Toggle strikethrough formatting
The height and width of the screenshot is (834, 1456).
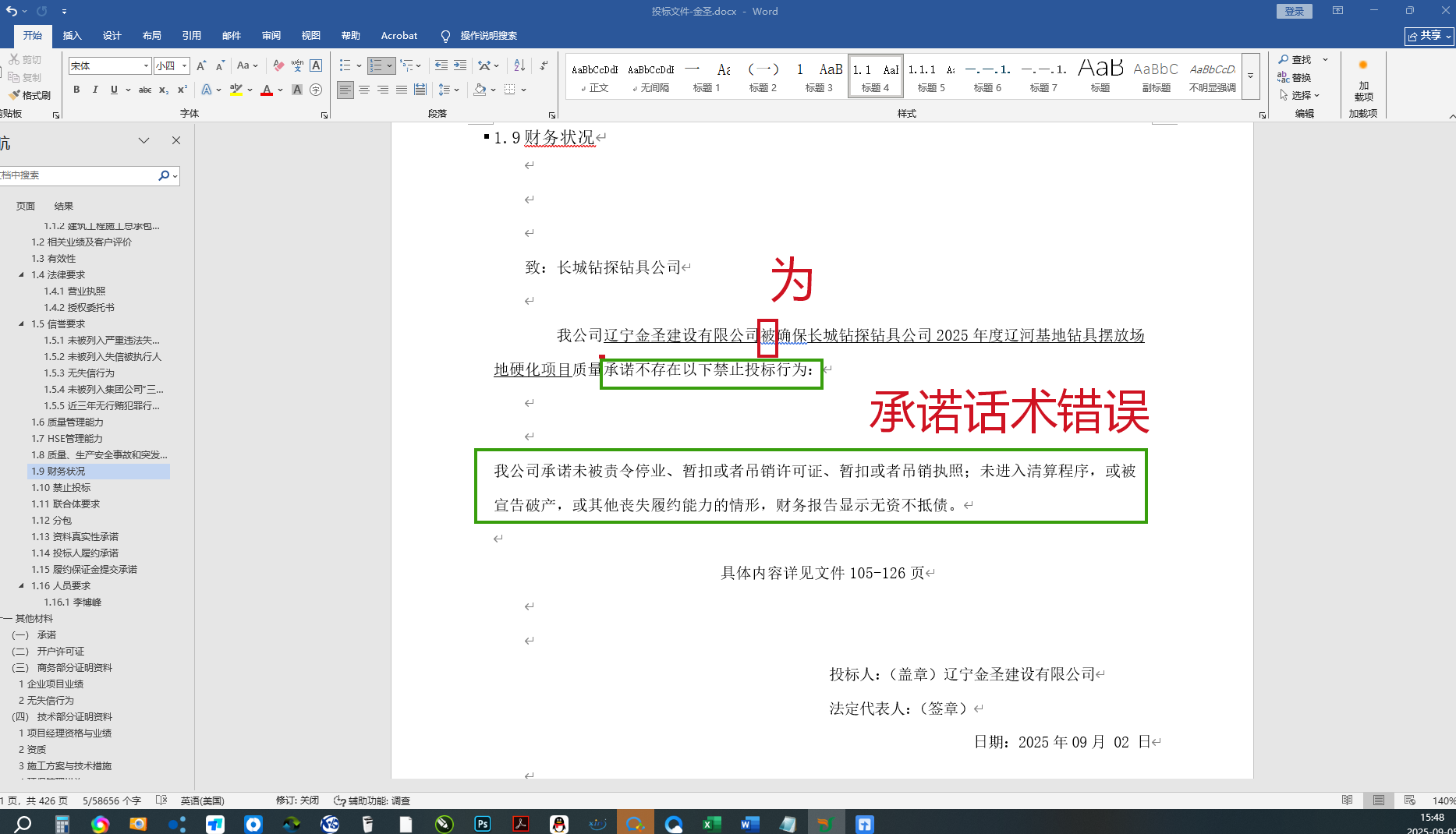click(145, 90)
